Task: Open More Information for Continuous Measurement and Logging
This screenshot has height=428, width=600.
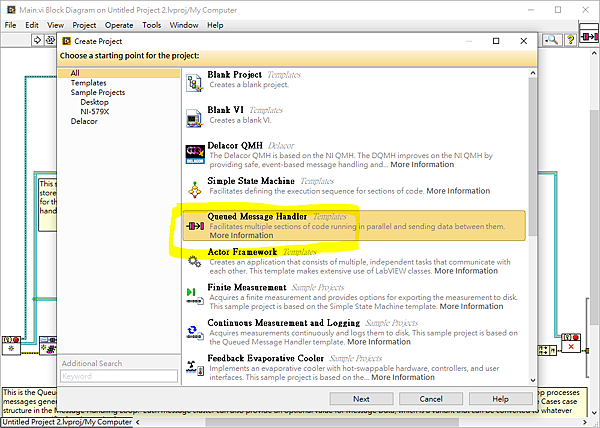Action: [x=379, y=342]
